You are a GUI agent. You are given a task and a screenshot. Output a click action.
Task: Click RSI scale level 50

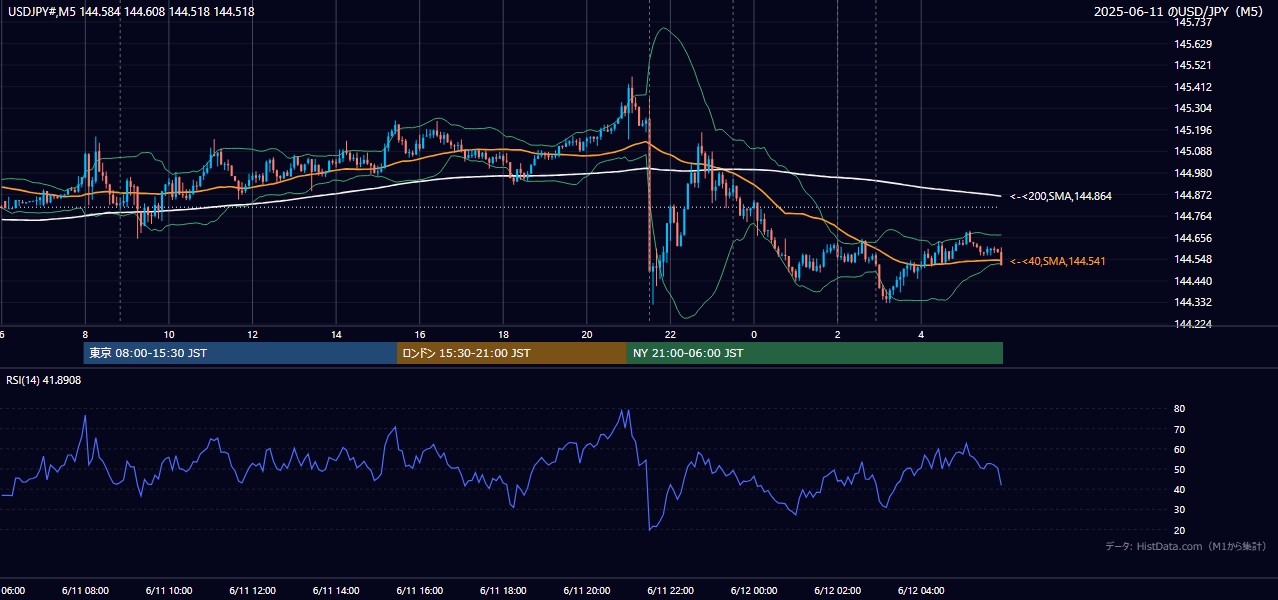(1180, 469)
